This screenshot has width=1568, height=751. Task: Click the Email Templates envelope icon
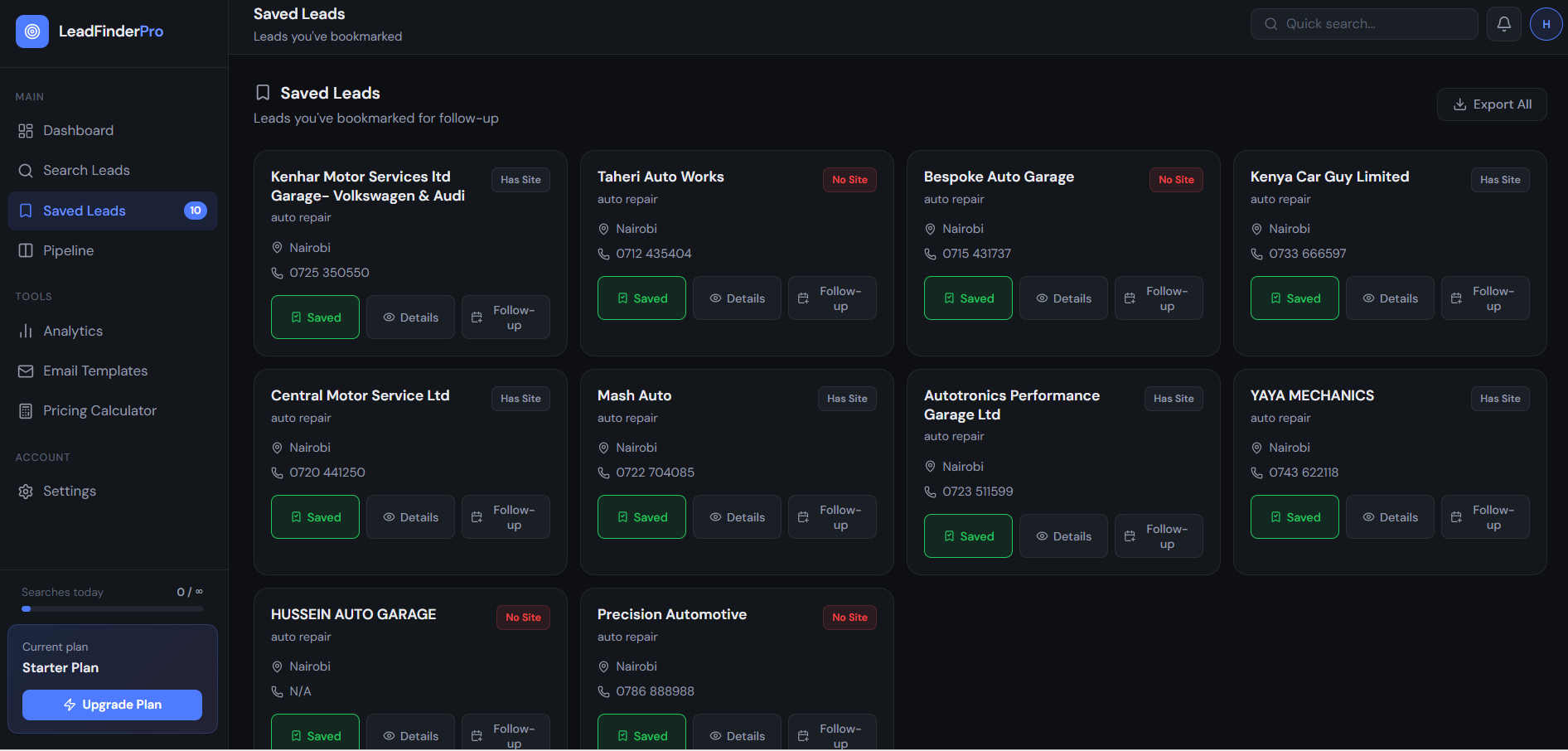(x=26, y=371)
